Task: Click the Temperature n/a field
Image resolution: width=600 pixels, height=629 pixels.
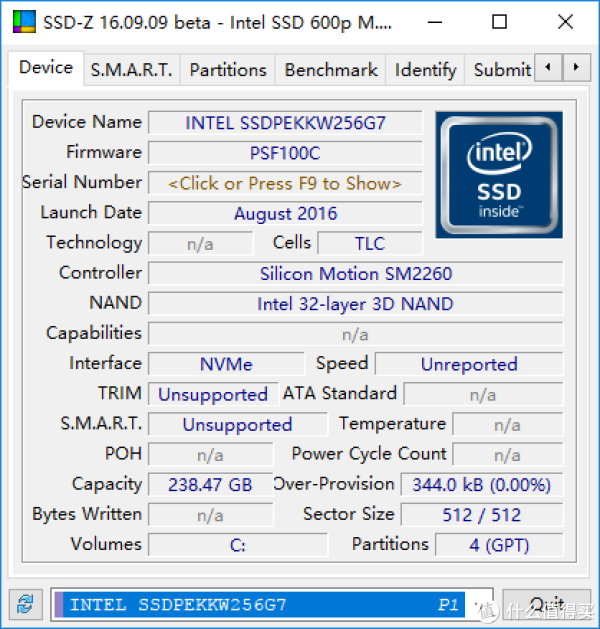Action: point(508,424)
